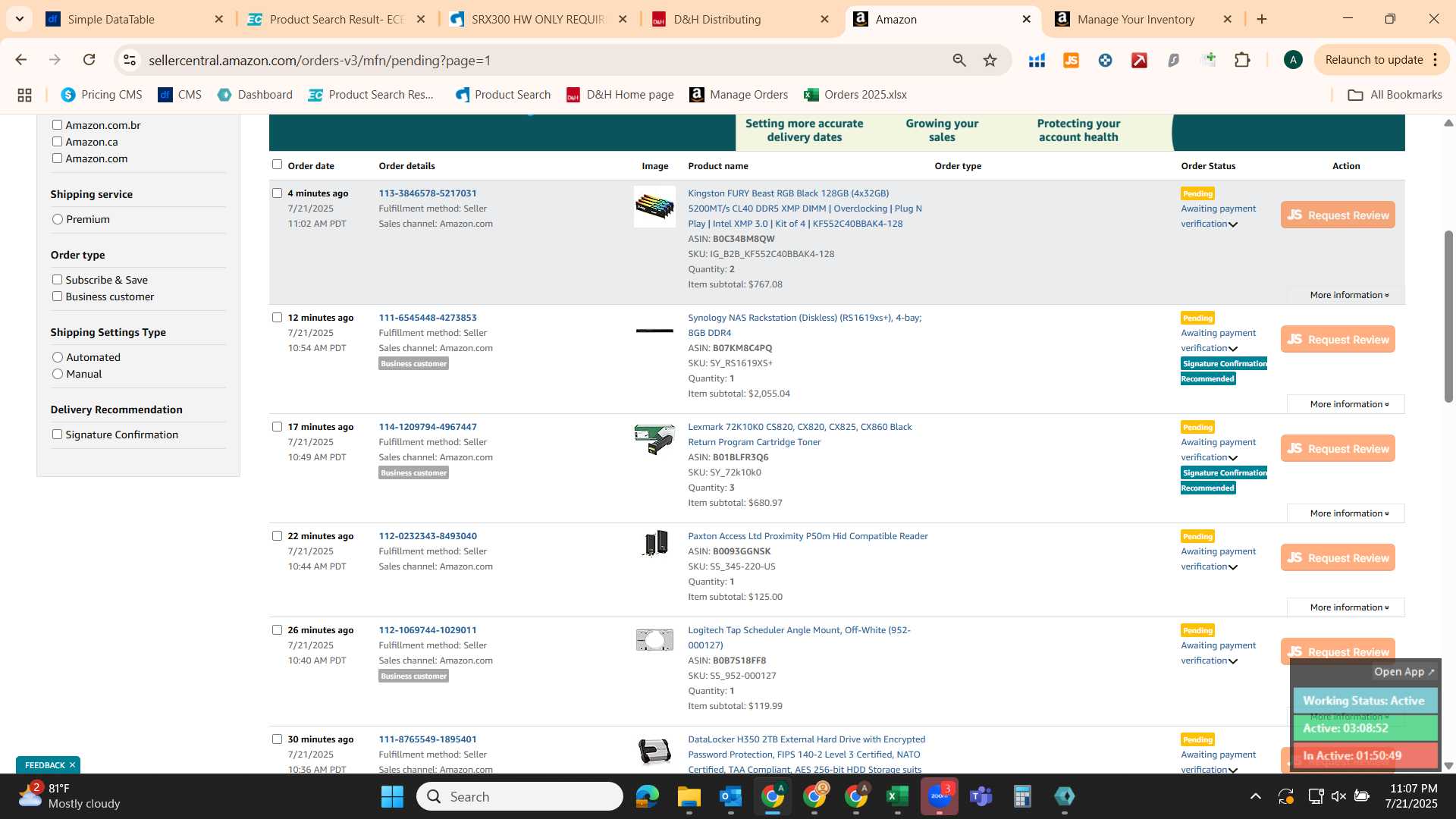Screen dimensions: 1456x819
Task: Select order 113-3846578-5217031 checkbox
Action: click(x=277, y=193)
